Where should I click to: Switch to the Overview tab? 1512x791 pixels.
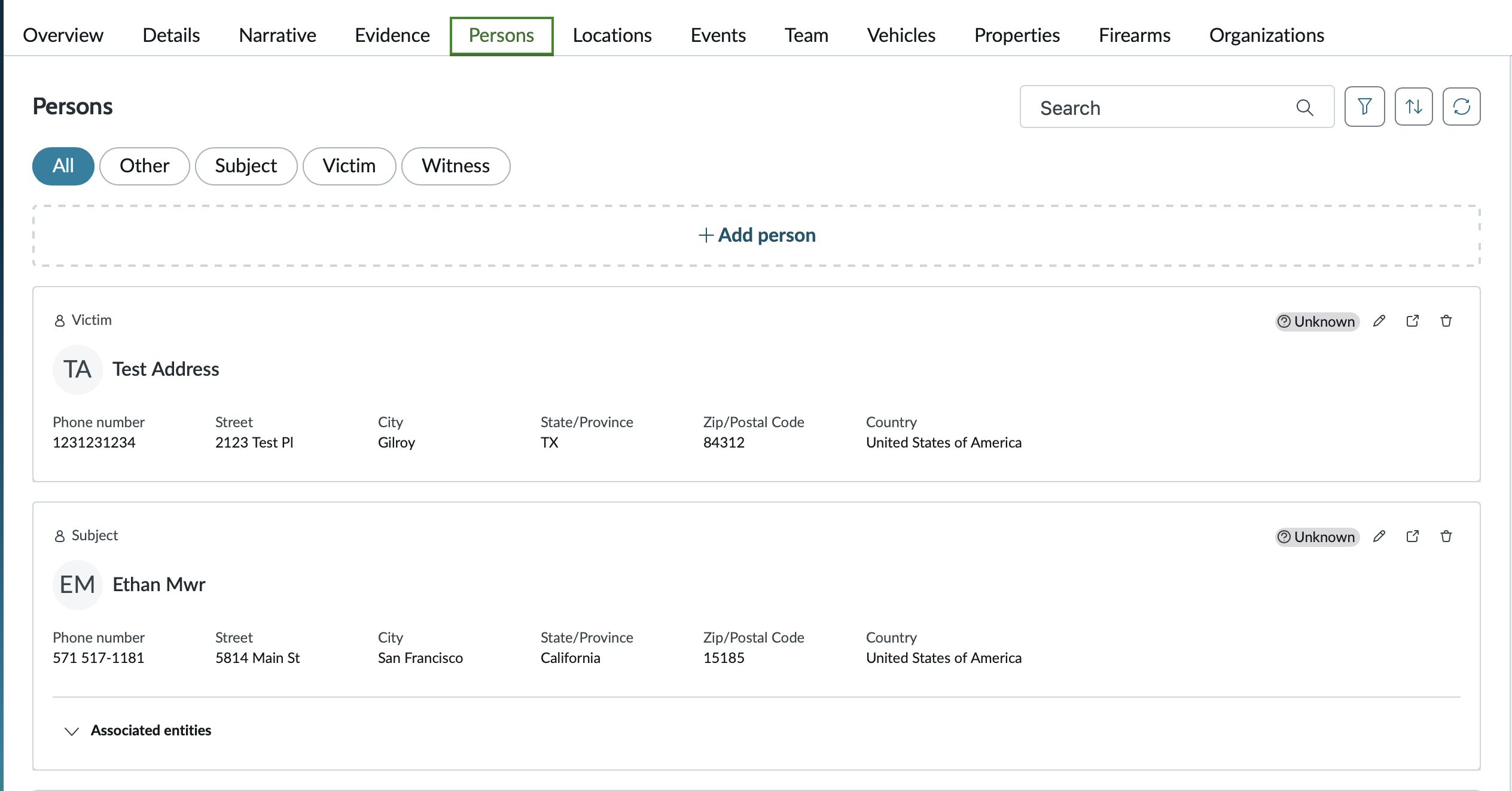coord(63,35)
